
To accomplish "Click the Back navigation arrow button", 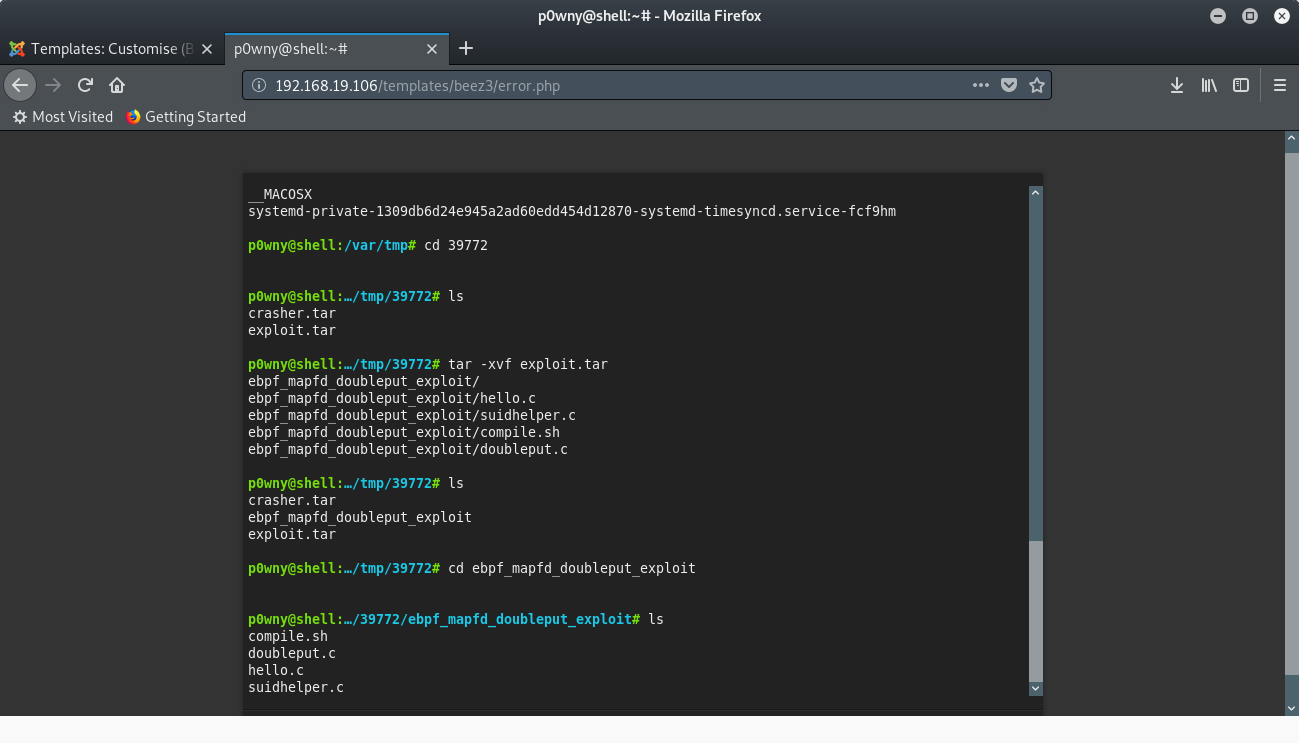I will point(20,85).
